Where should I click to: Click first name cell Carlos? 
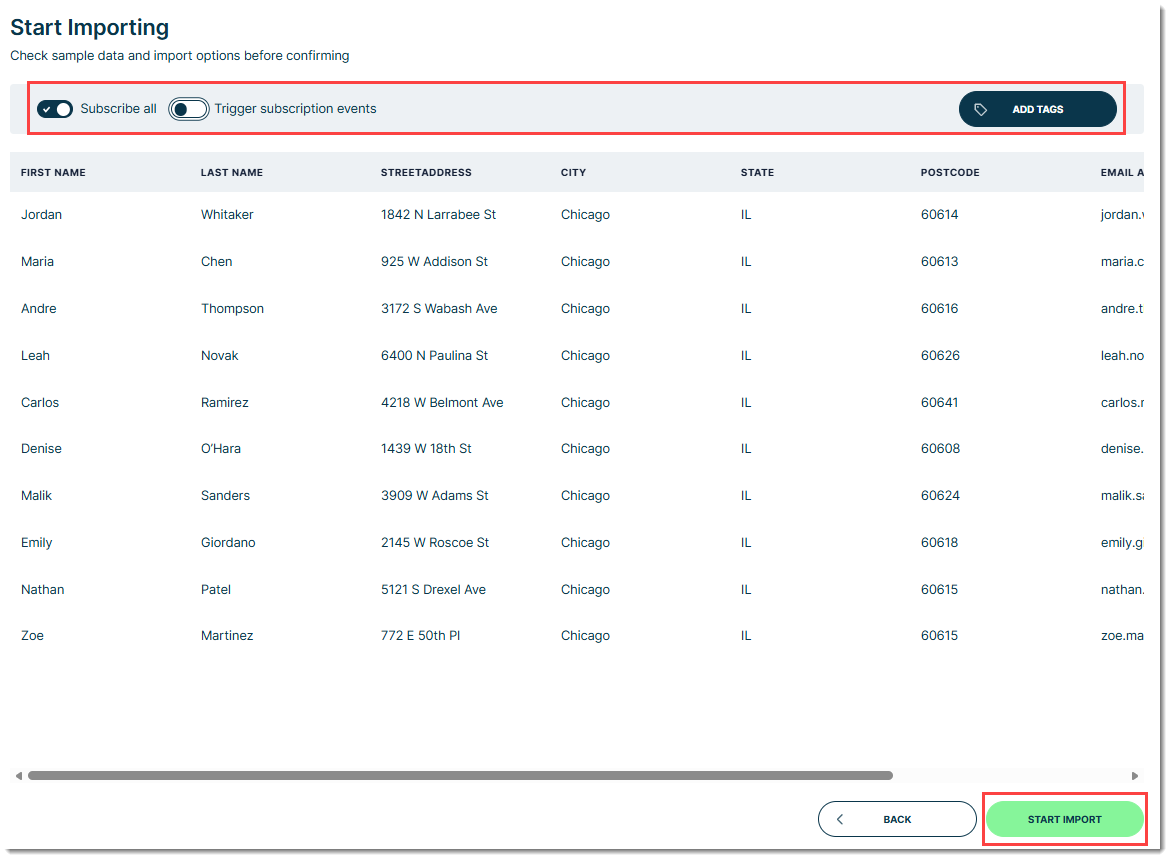tap(40, 402)
